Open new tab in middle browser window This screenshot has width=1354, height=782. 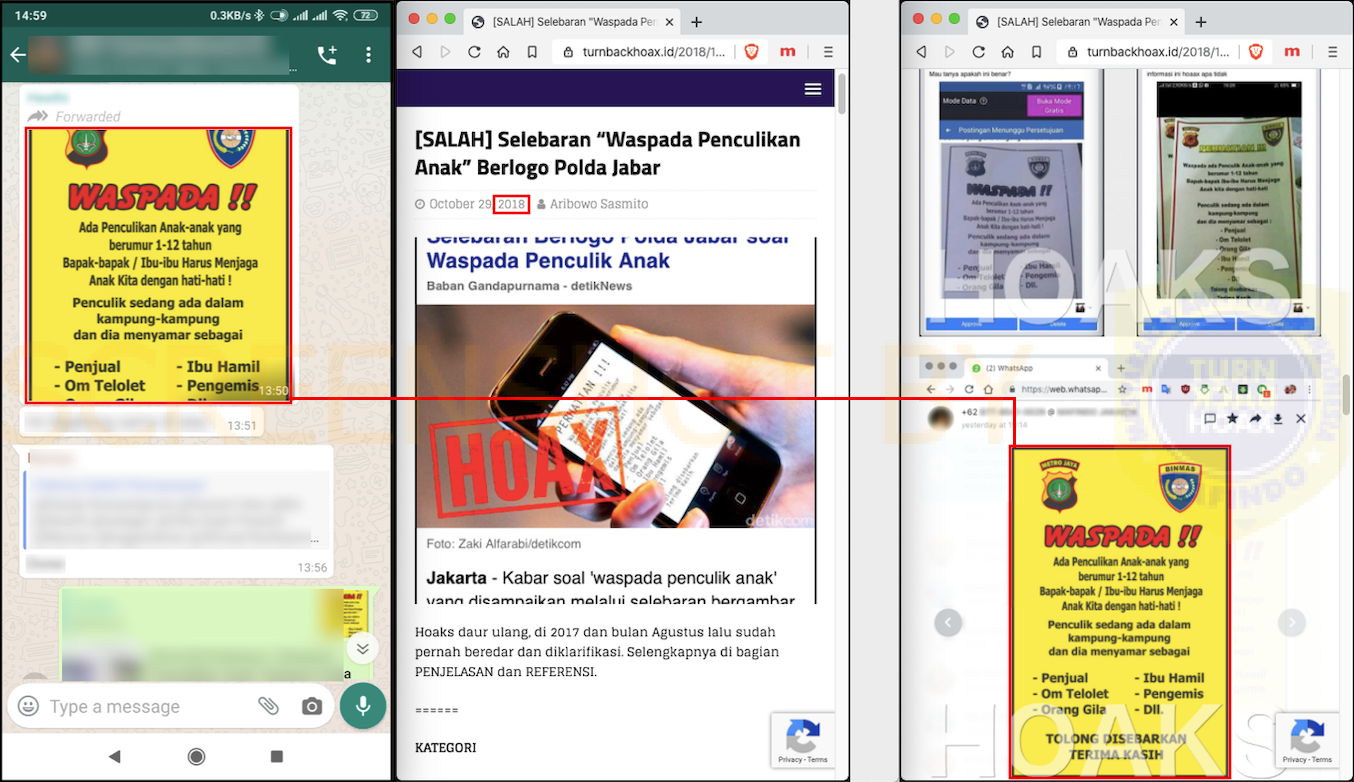696,21
